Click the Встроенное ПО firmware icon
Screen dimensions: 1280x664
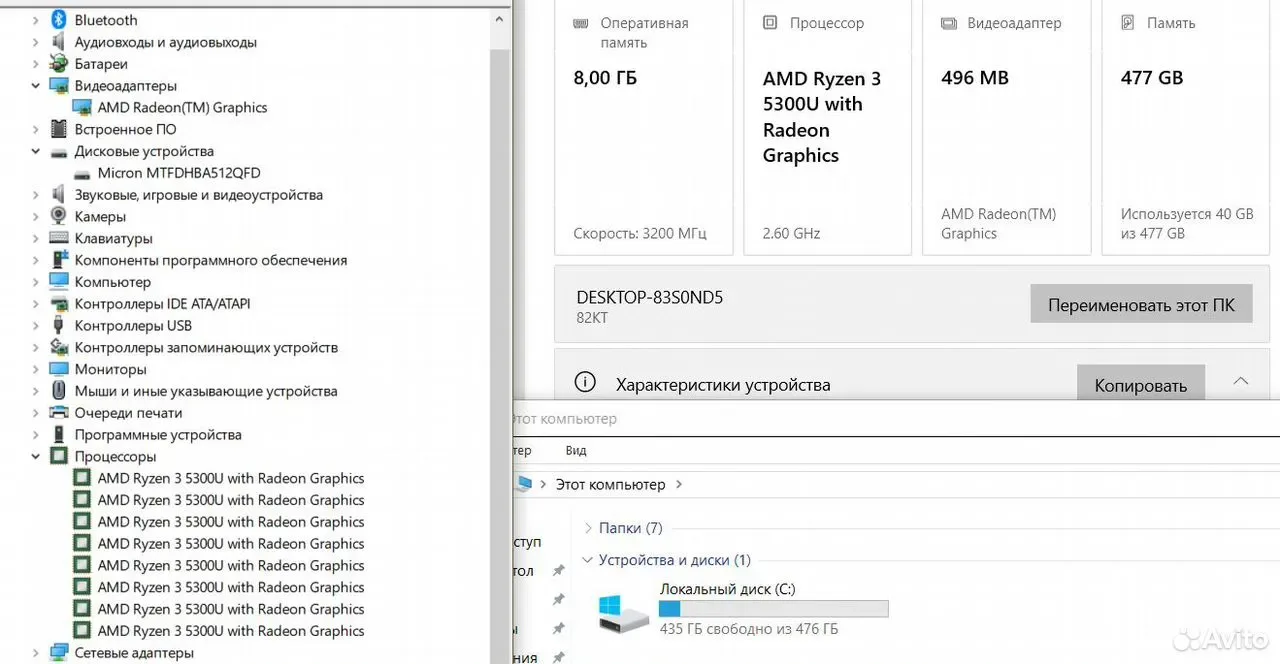[58, 129]
